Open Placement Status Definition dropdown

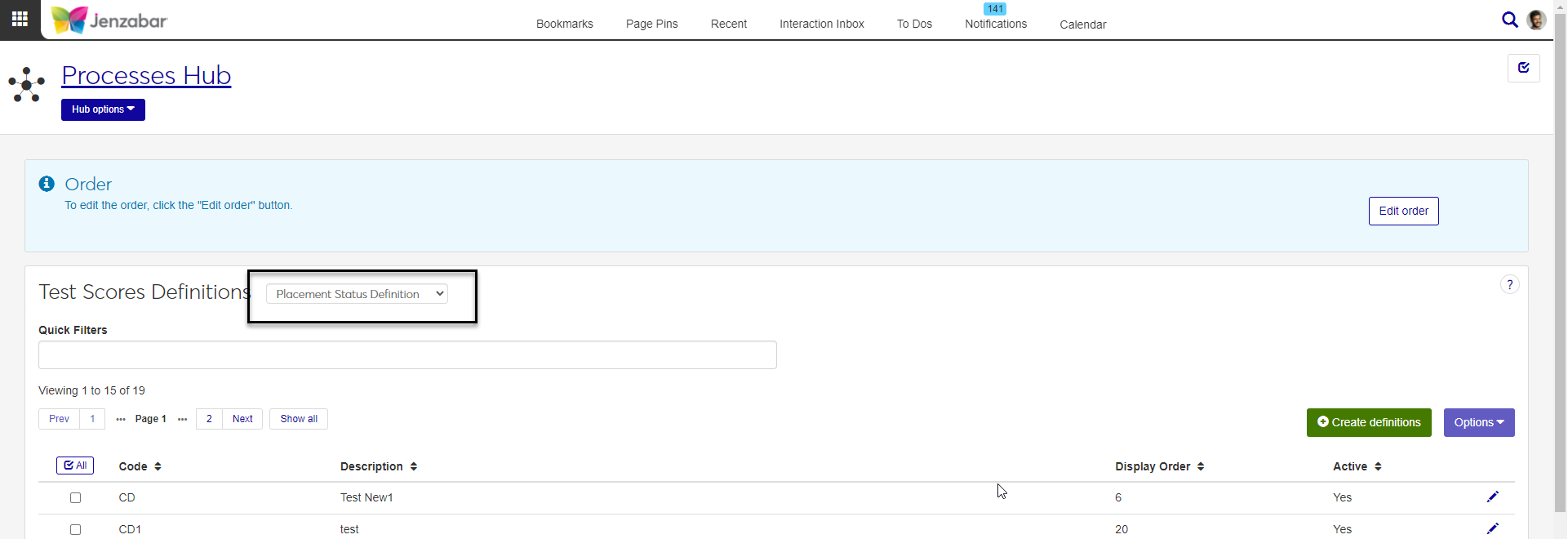pos(357,294)
